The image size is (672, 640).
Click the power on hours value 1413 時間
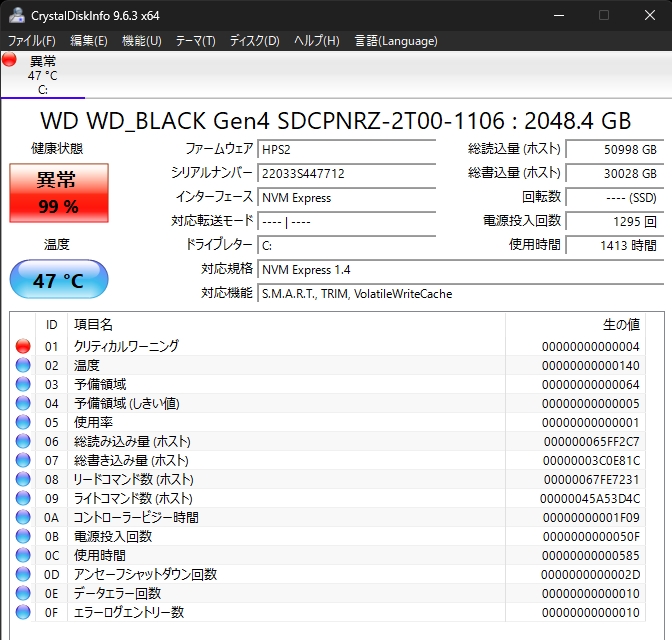(615, 245)
